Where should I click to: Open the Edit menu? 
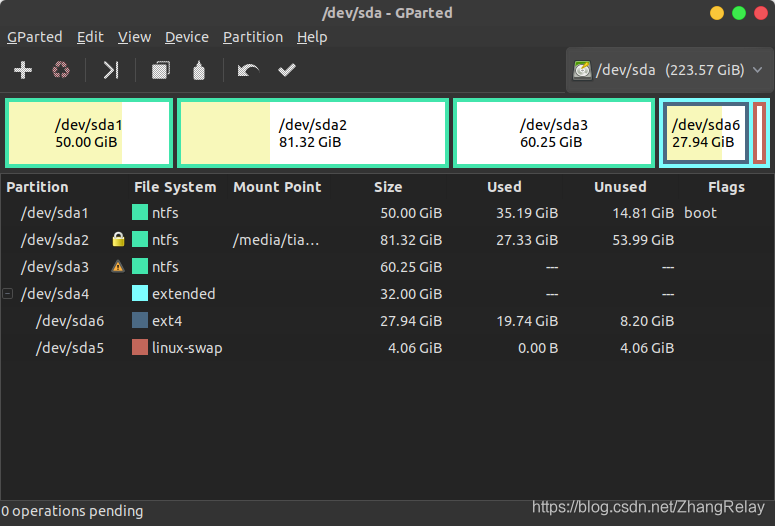pyautogui.click(x=90, y=37)
